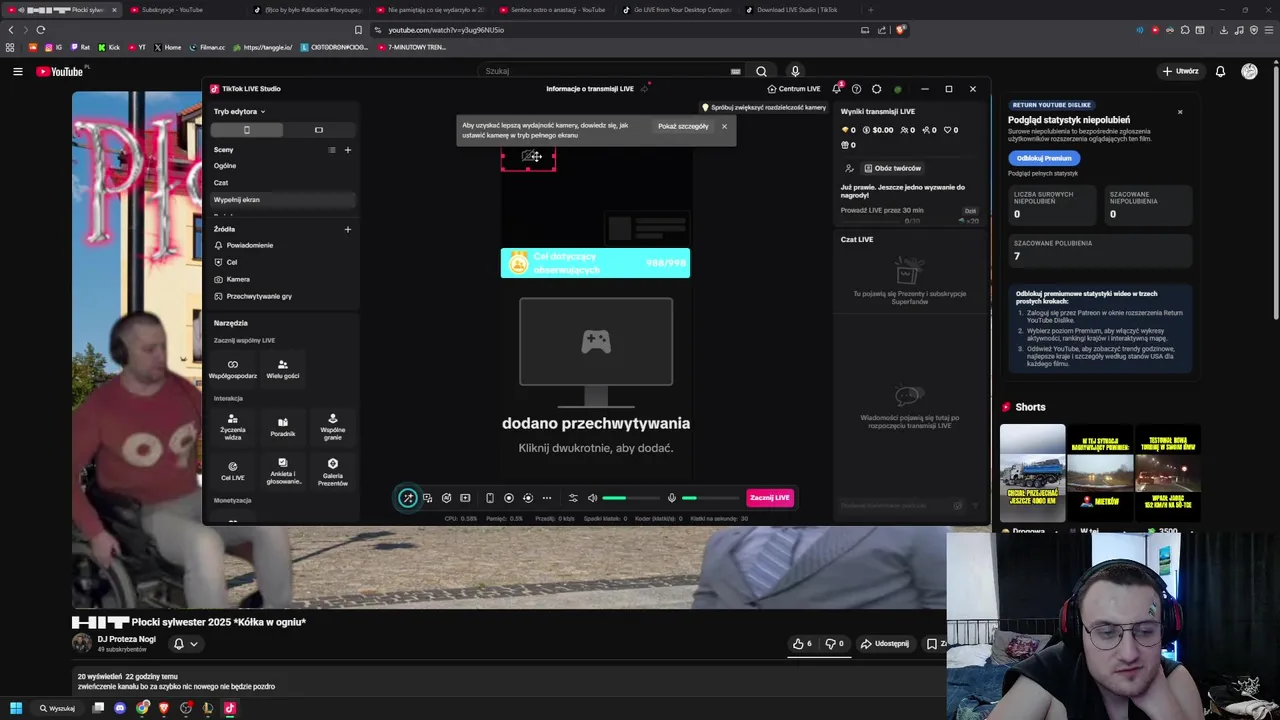Open Obóz twórców button
Viewport: 1280px width, 720px height.
click(892, 168)
